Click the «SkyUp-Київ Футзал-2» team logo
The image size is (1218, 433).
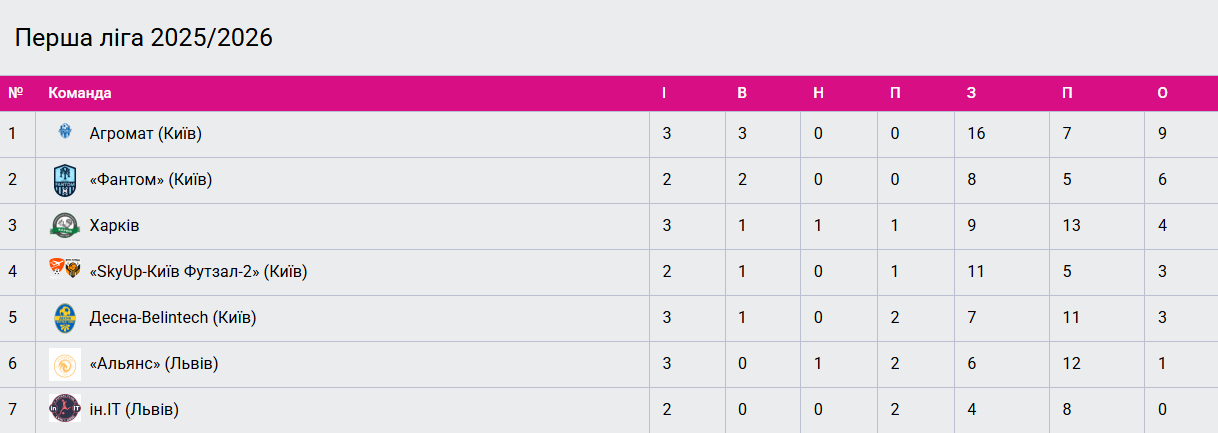[x=65, y=269]
